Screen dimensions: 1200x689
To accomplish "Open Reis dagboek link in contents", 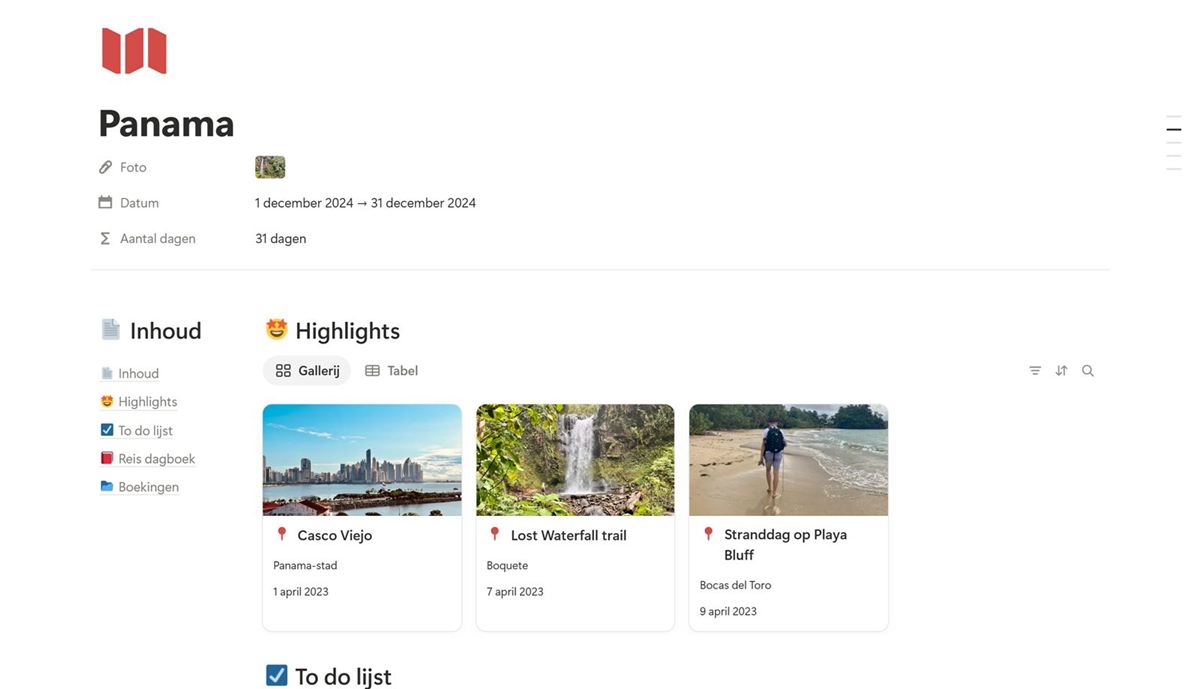I will coord(156,459).
